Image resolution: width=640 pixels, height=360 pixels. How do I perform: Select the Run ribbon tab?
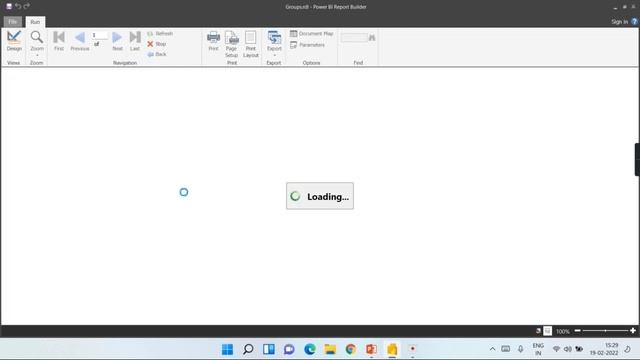[35, 22]
